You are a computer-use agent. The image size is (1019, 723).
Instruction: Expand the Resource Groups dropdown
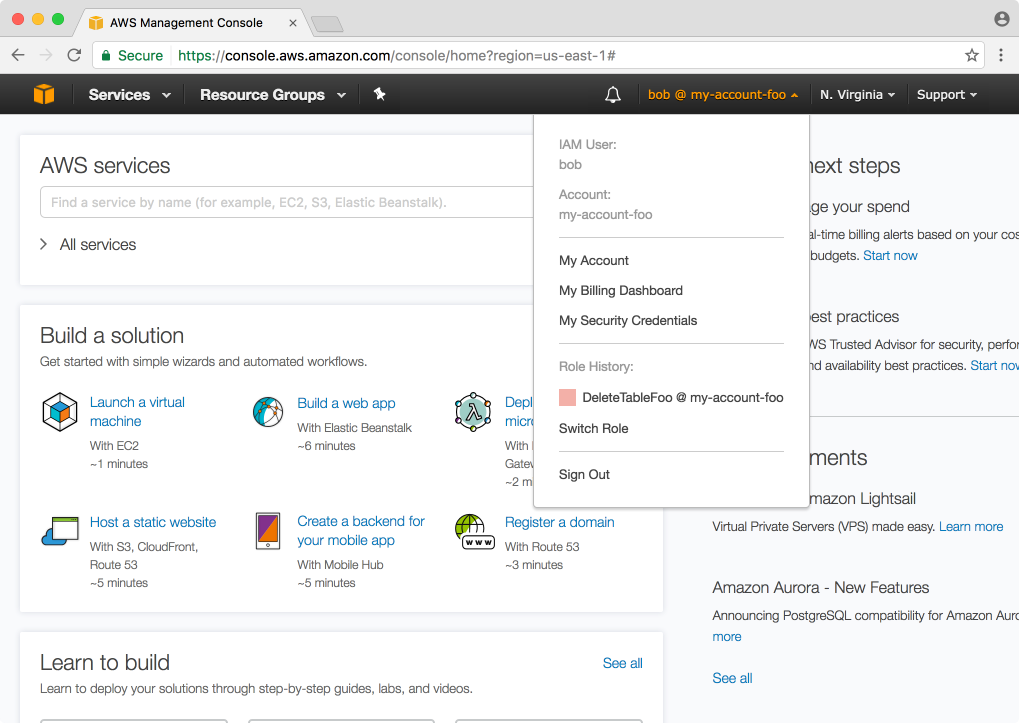coord(272,95)
